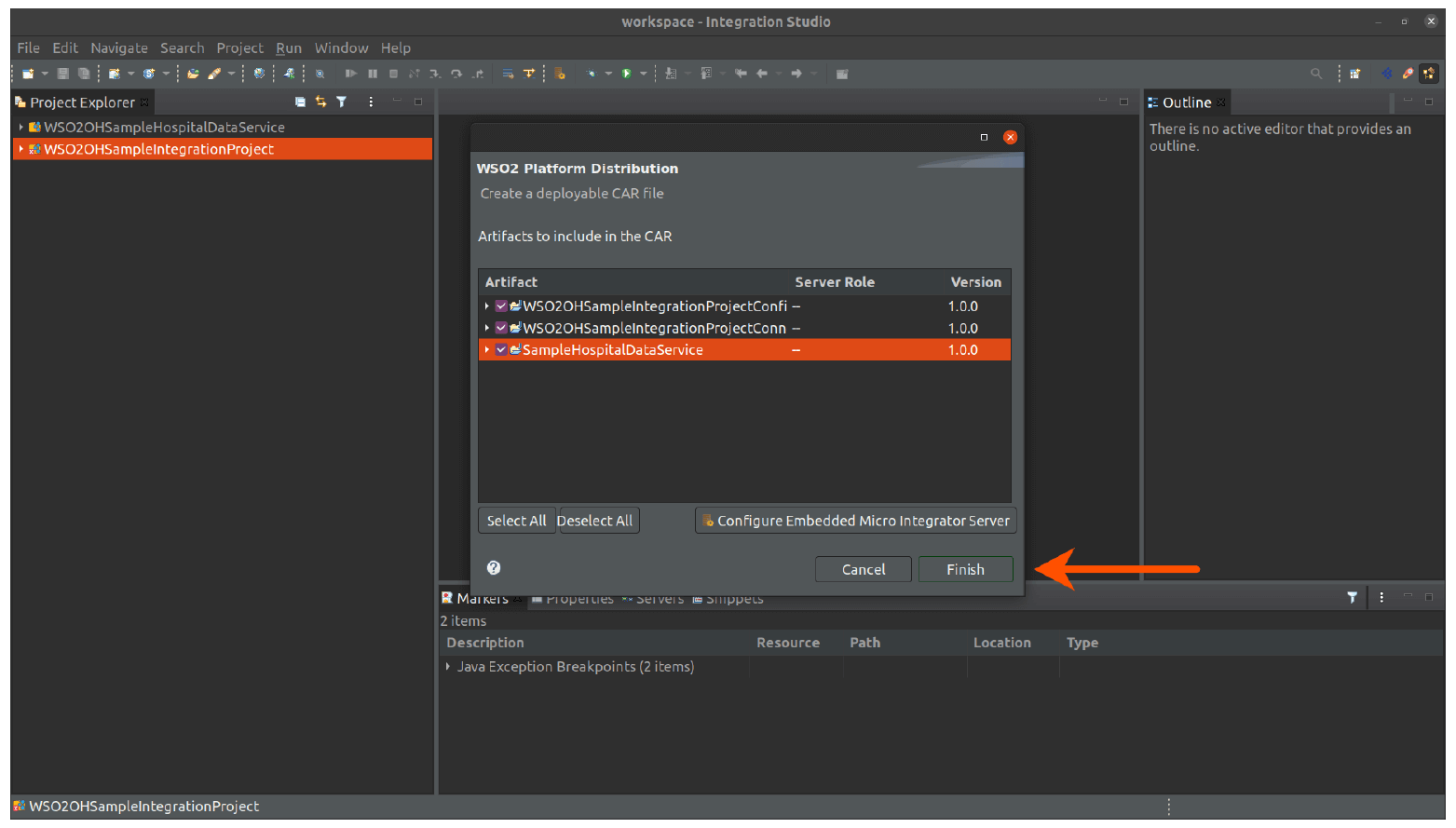Collapse all in Project Explorer
This screenshot has width=1456, height=828.
click(x=300, y=102)
